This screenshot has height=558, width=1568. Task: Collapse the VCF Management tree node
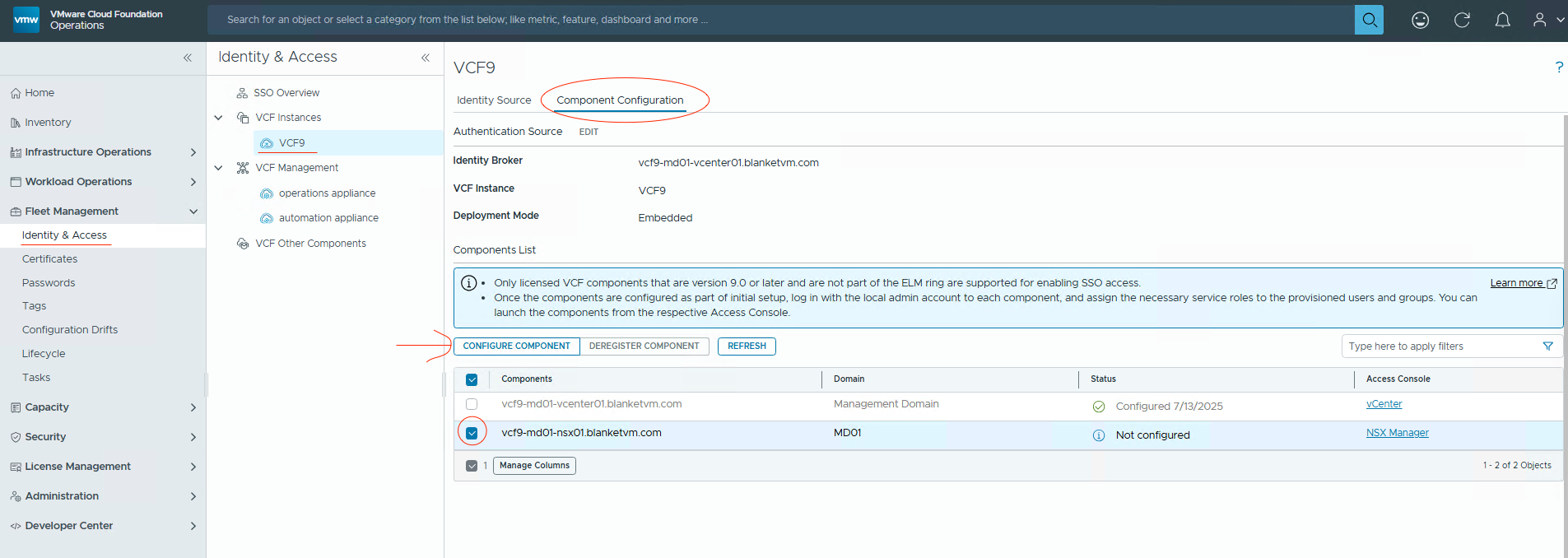(x=218, y=168)
